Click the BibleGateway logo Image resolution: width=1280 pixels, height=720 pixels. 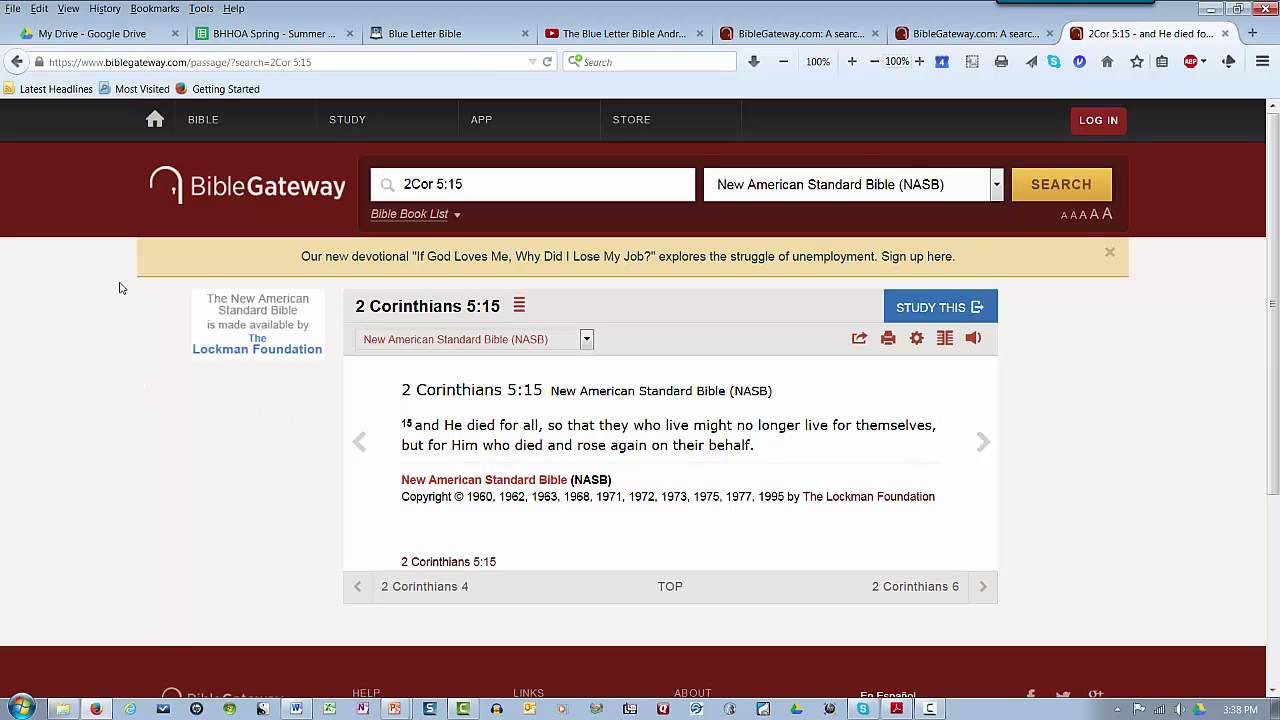248,185
